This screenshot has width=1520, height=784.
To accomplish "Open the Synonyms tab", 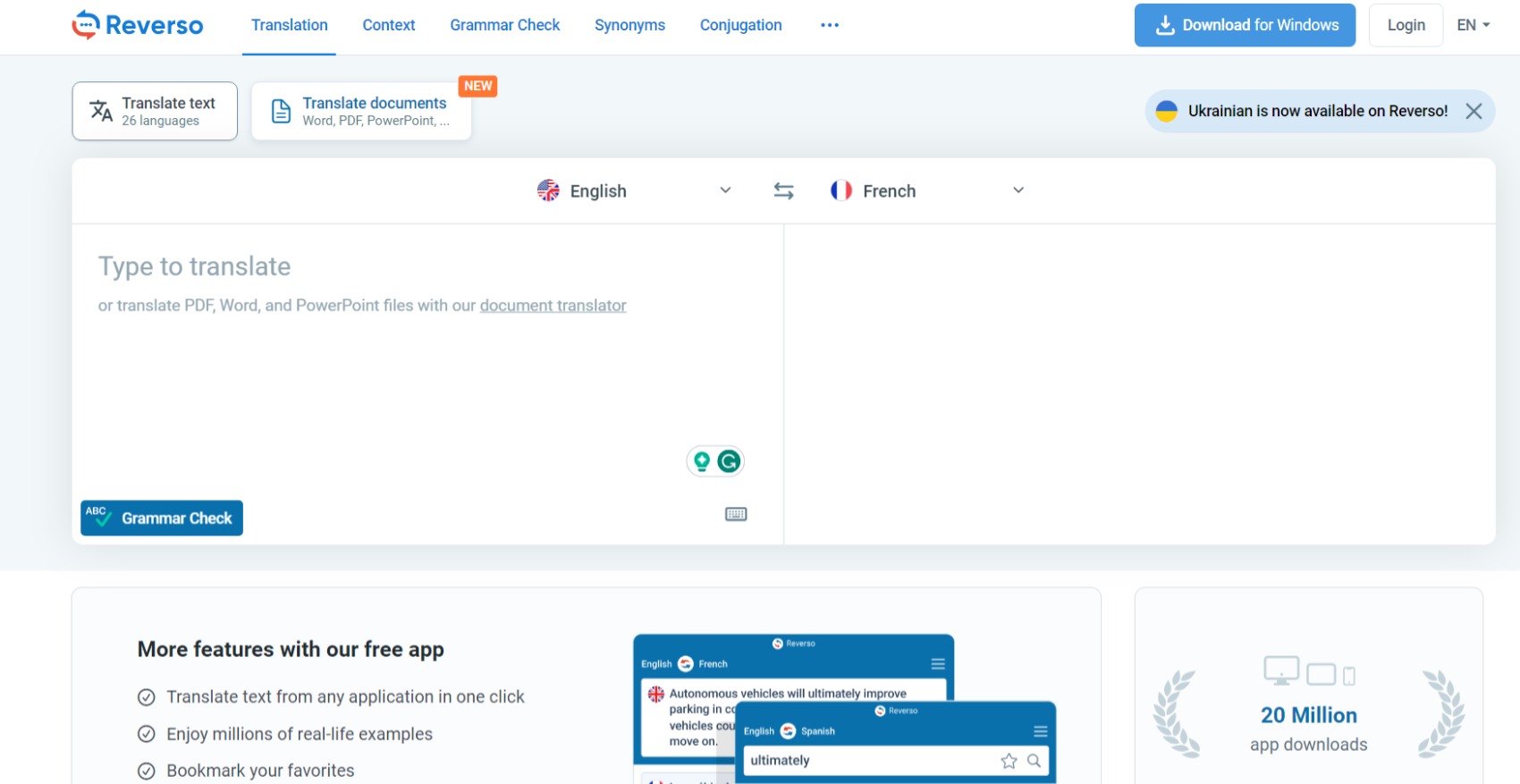I will pos(630,25).
